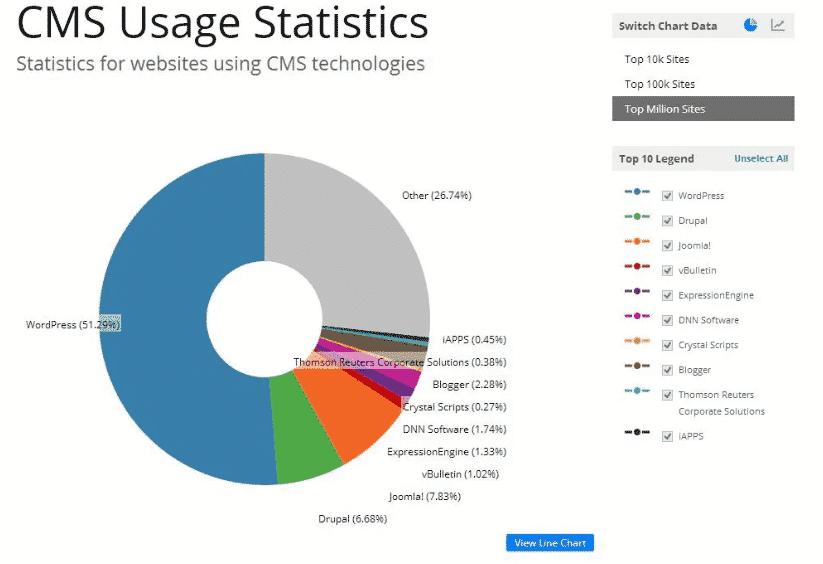Click the Unselect All link
Viewport: 823px width, 564px height.
[x=761, y=158]
